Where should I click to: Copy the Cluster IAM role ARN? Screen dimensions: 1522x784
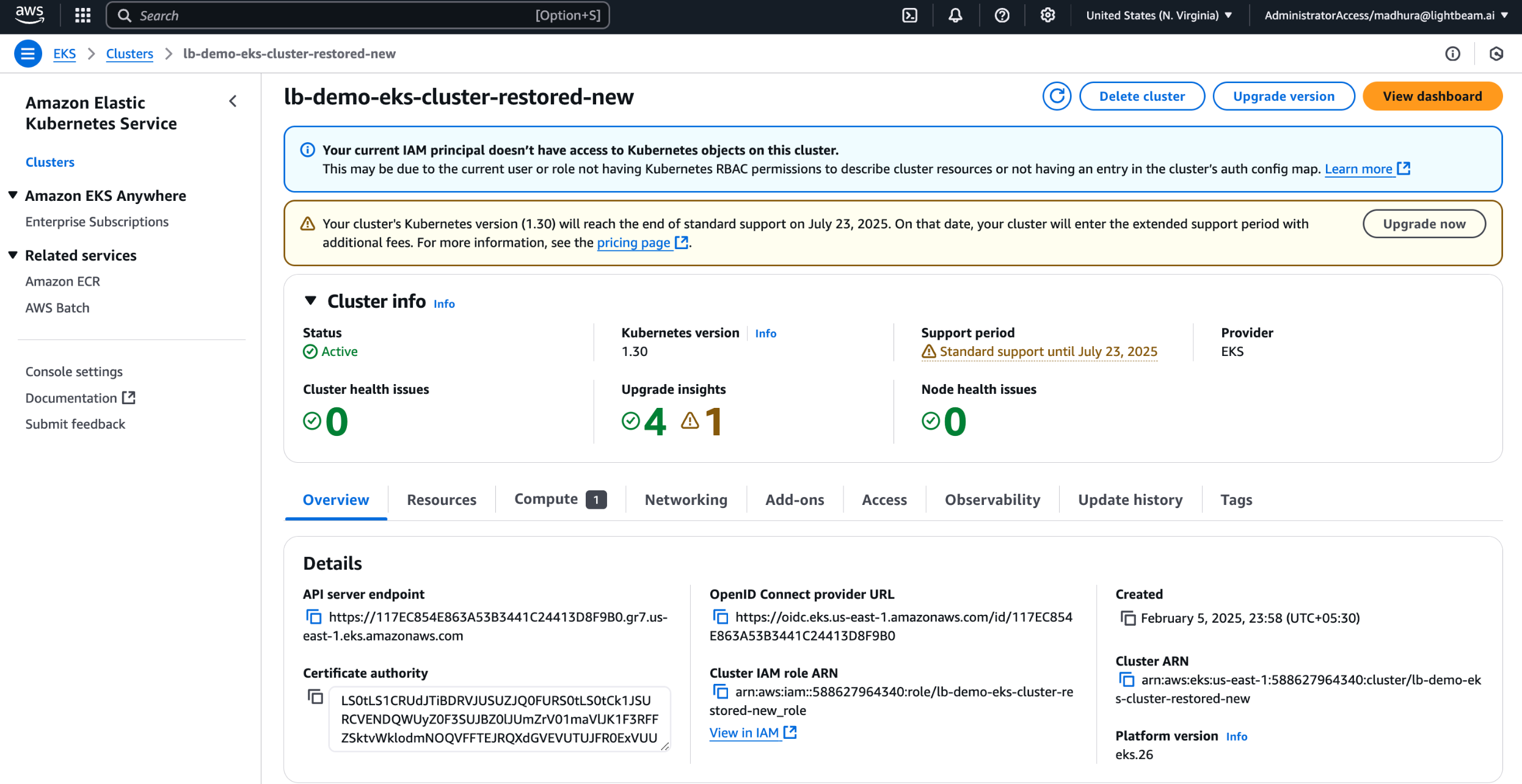[x=720, y=691]
